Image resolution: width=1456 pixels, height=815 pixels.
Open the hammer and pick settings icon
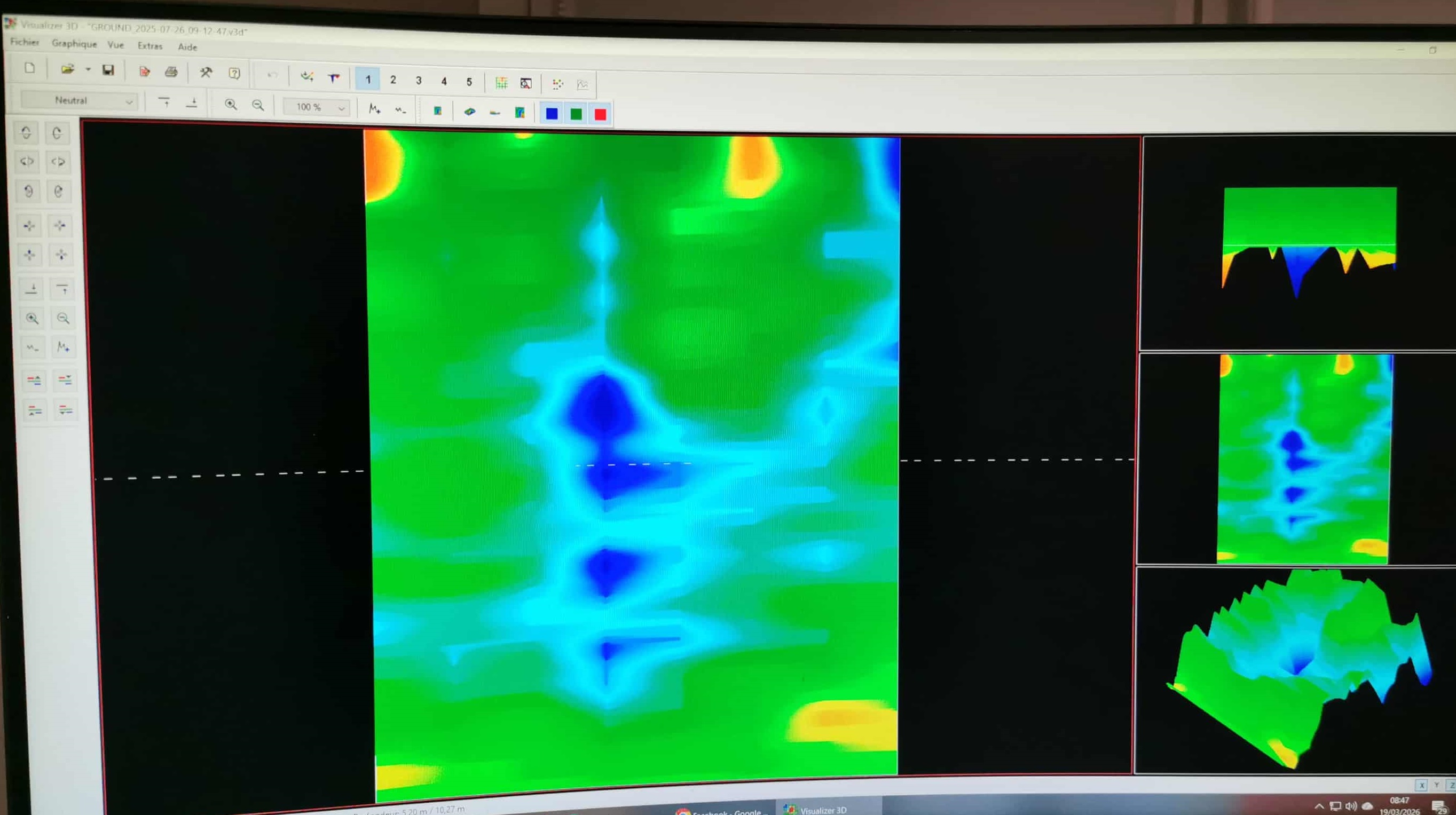tap(206, 73)
